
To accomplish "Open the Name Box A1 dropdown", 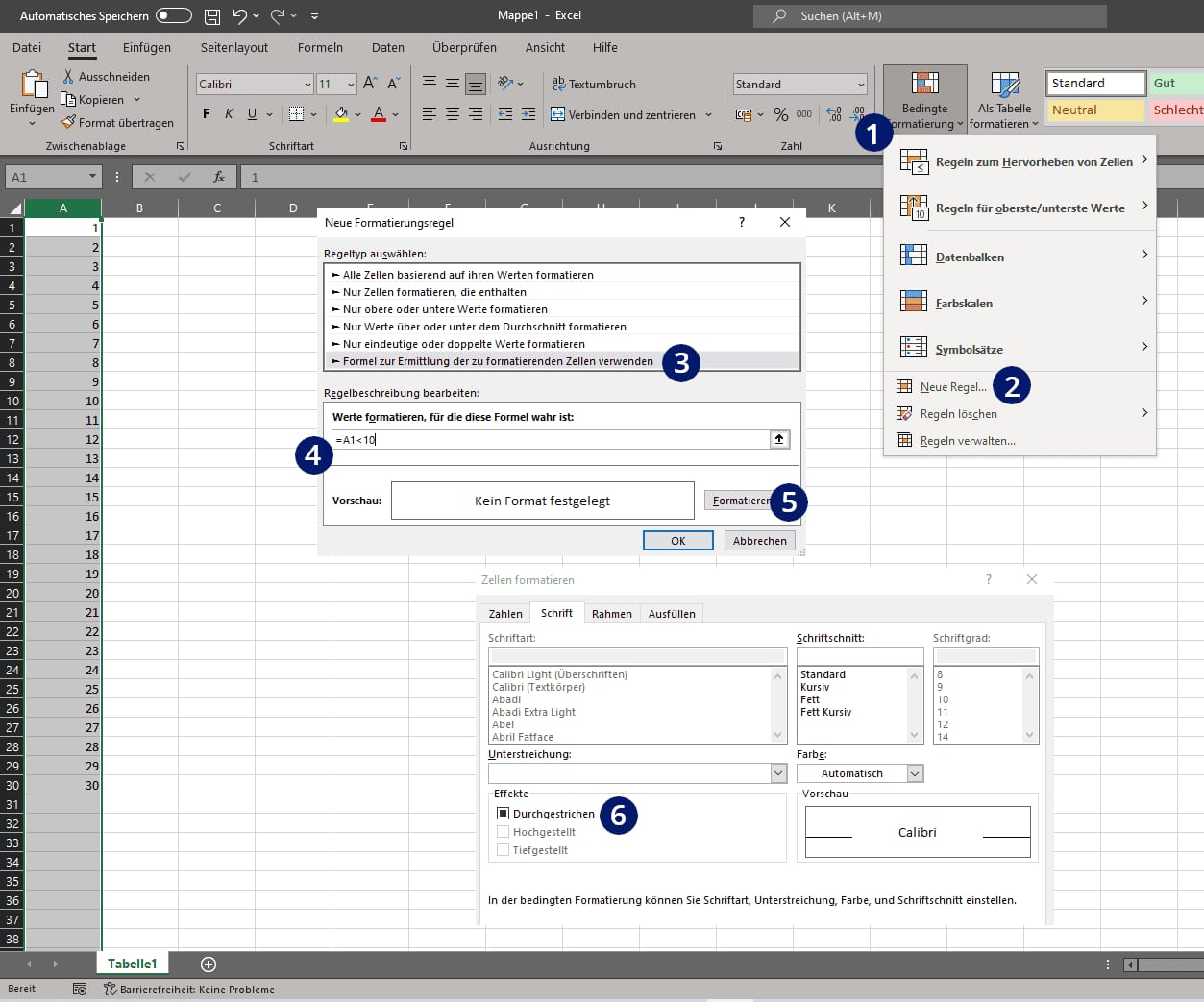I will 92,177.
